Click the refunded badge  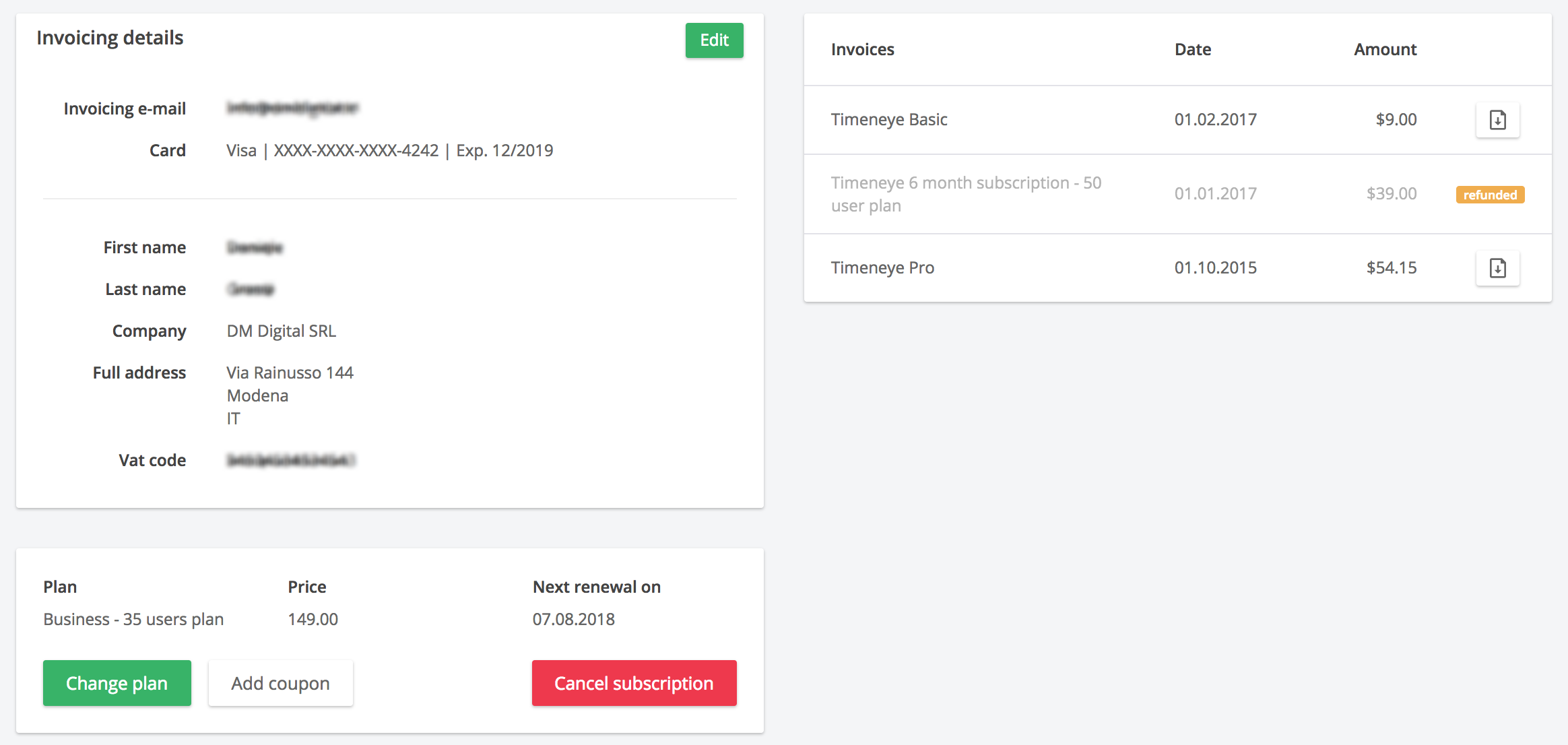tap(1490, 195)
